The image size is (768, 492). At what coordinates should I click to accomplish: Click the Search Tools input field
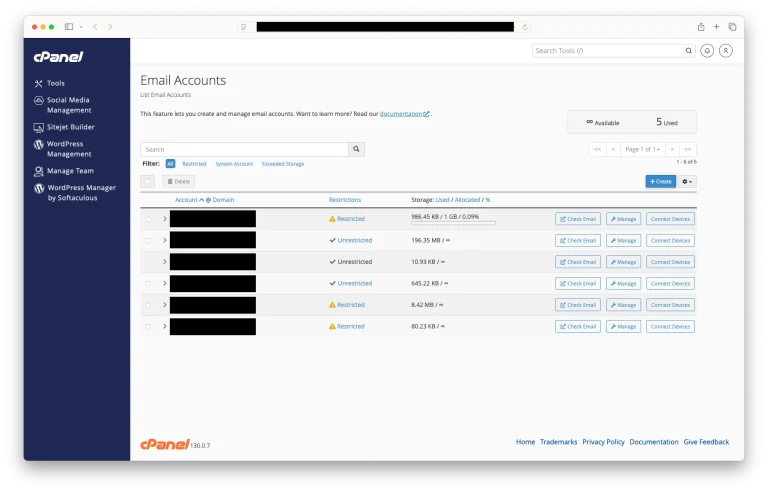coord(607,50)
